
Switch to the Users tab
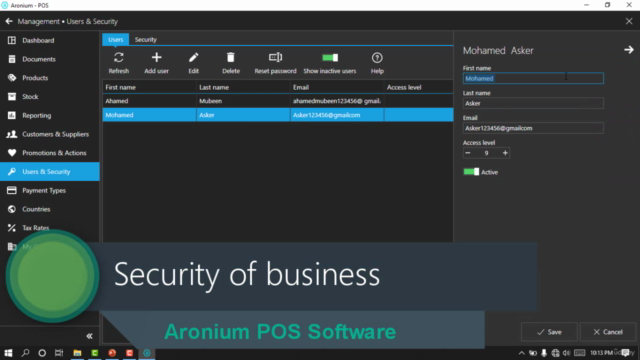click(x=116, y=40)
